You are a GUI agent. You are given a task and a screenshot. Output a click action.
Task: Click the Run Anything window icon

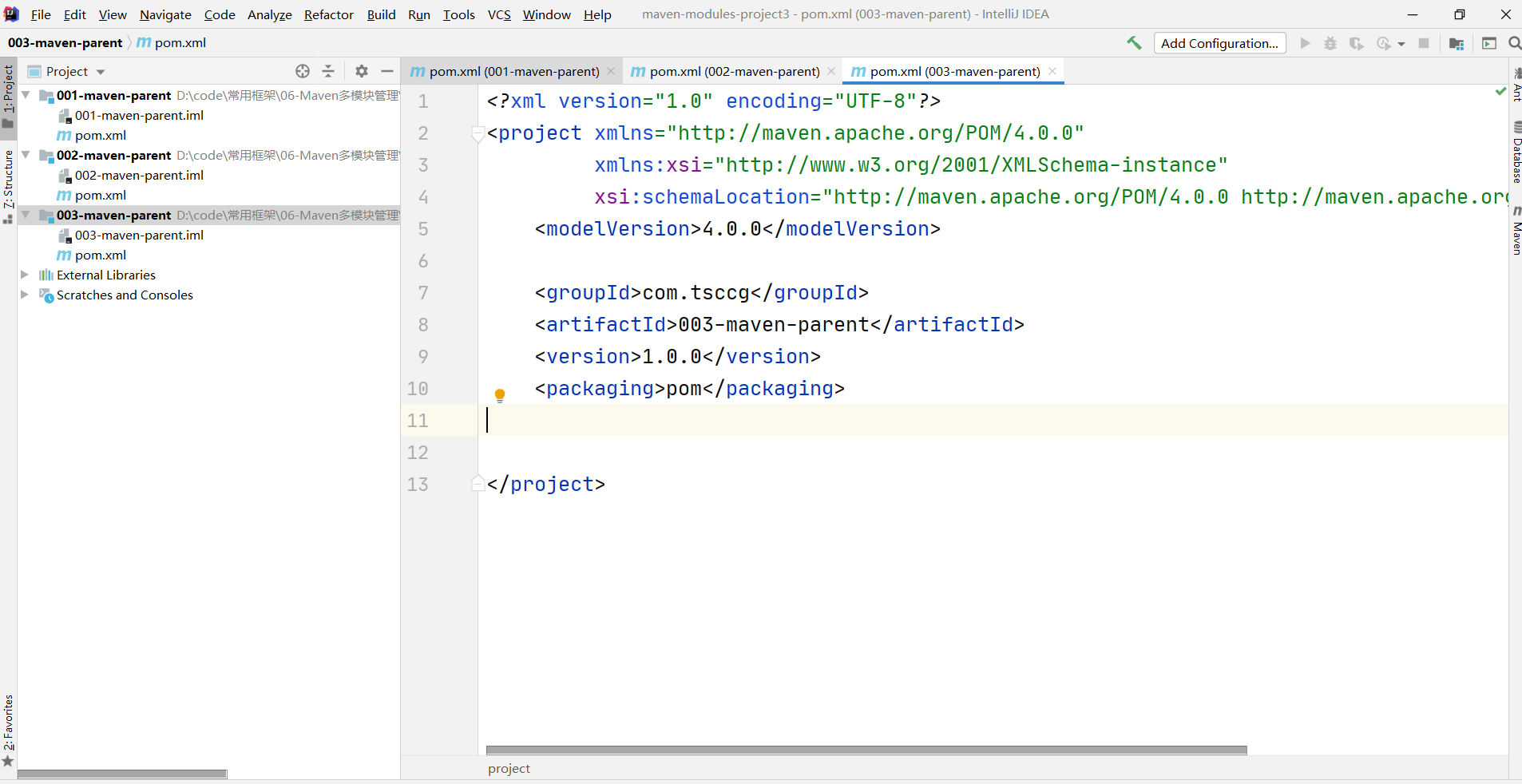point(1489,43)
